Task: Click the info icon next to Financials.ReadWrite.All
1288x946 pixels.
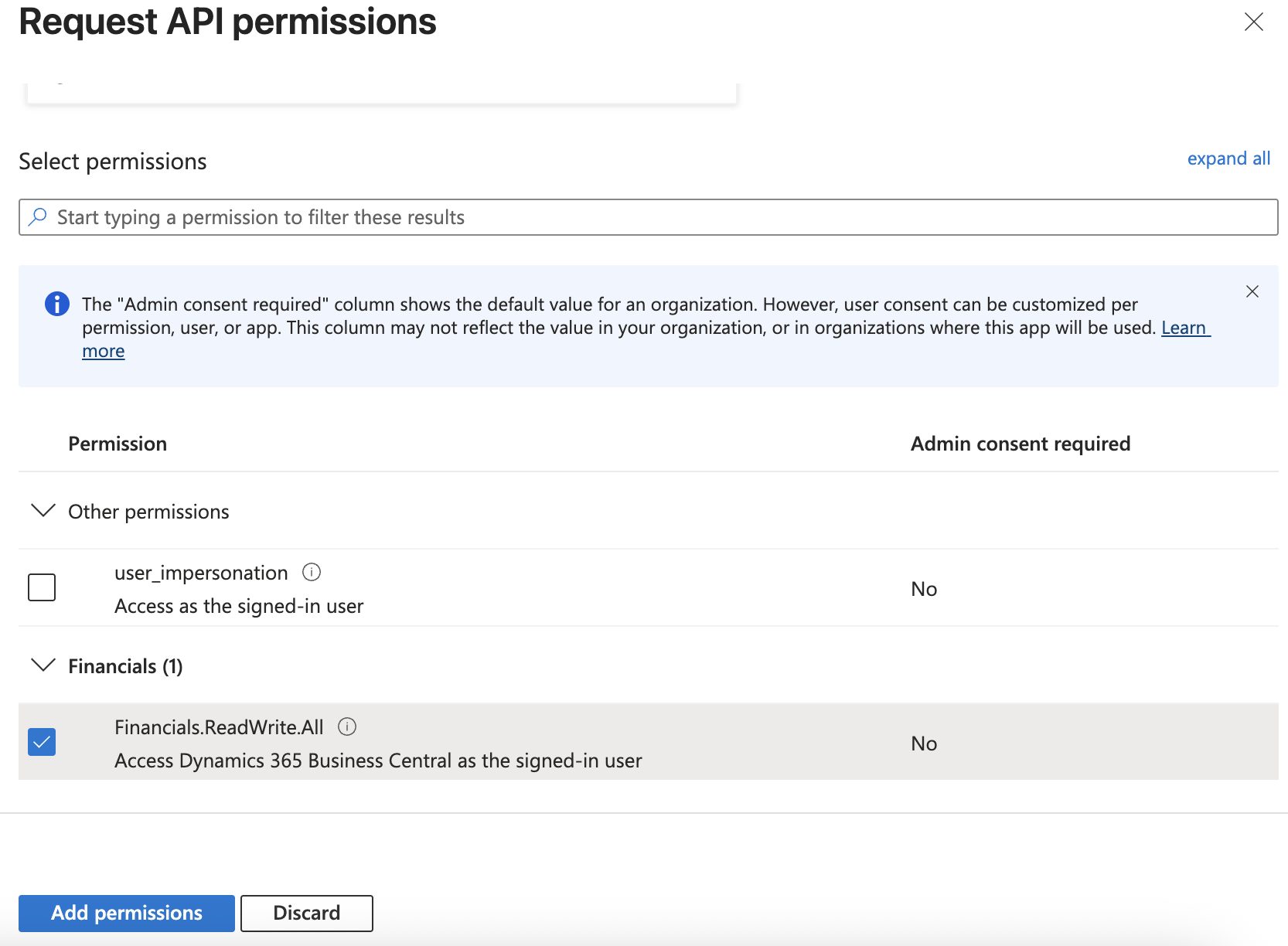Action: [x=347, y=727]
